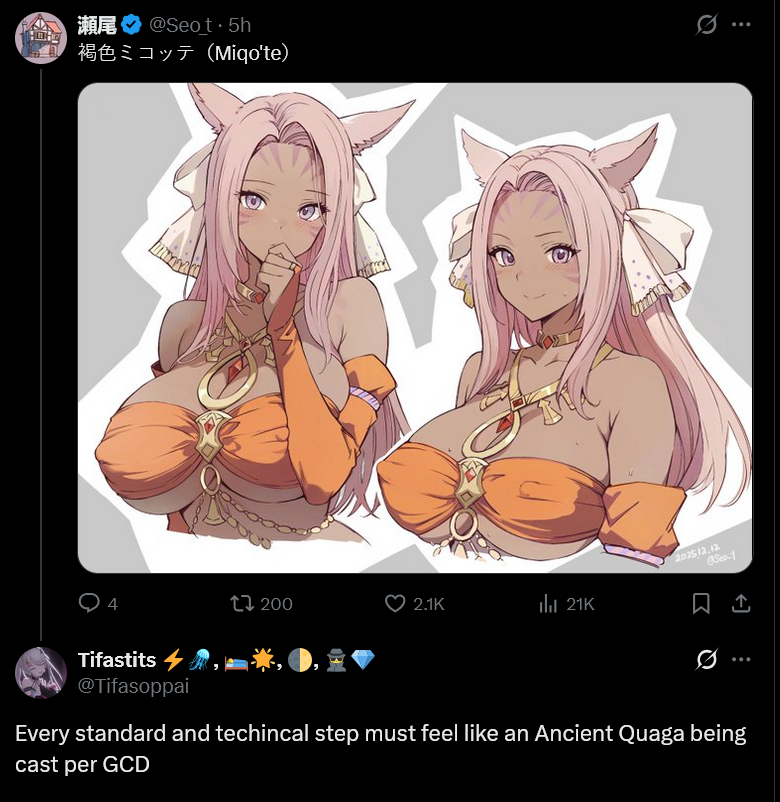Viewport: 780px width, 802px height.
Task: Click the 5h post timestamp
Action: (239, 25)
